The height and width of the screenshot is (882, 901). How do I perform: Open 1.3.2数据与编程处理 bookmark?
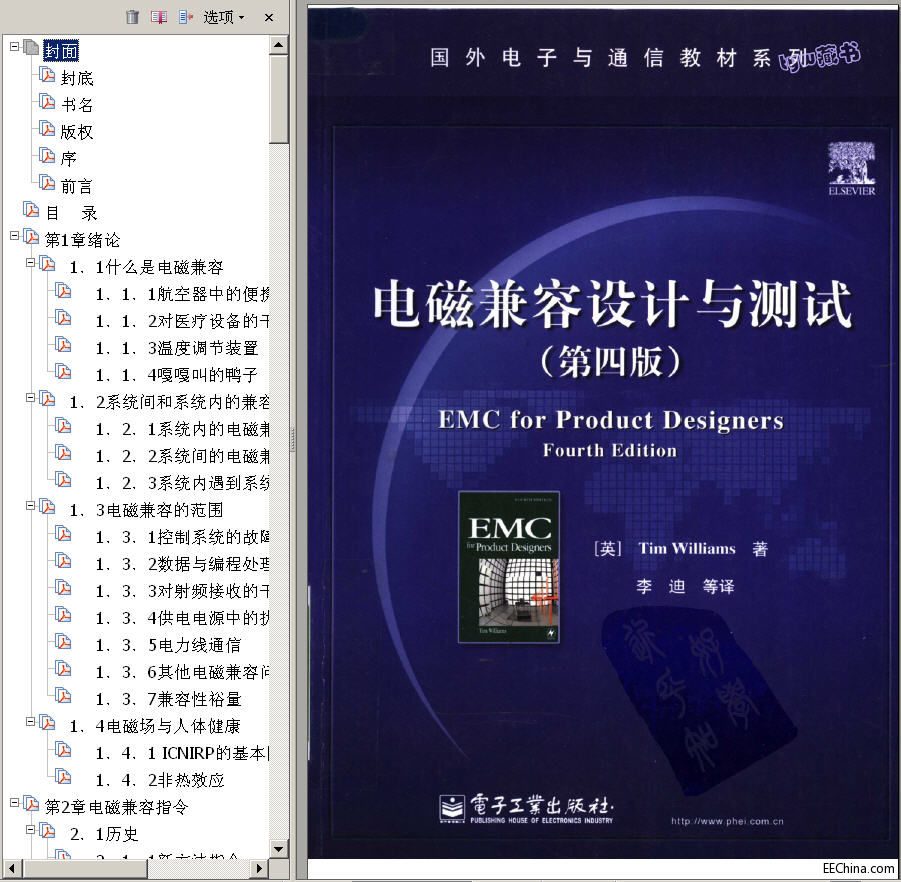[182, 564]
